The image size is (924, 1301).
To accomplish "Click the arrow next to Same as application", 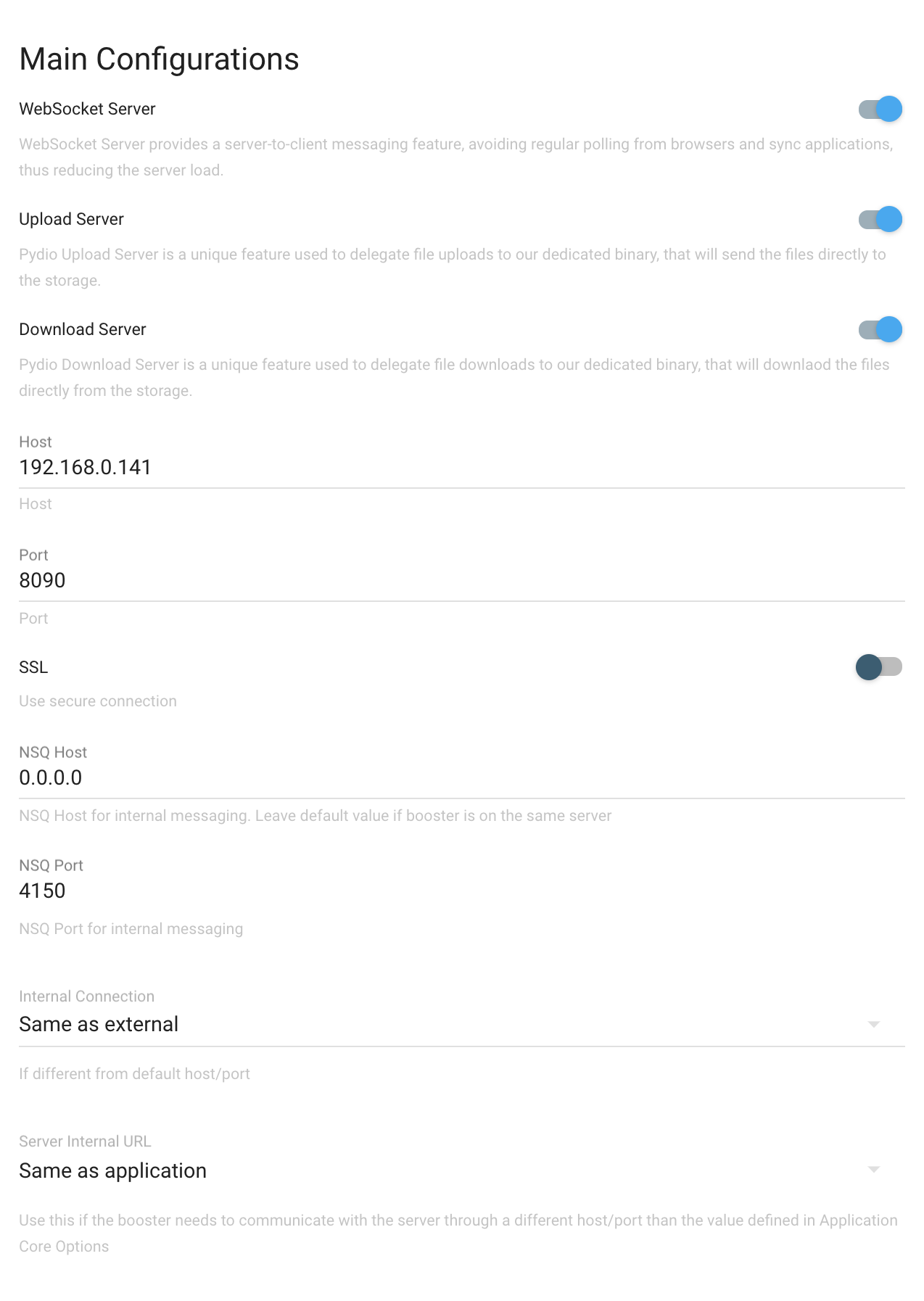I will [x=873, y=1170].
